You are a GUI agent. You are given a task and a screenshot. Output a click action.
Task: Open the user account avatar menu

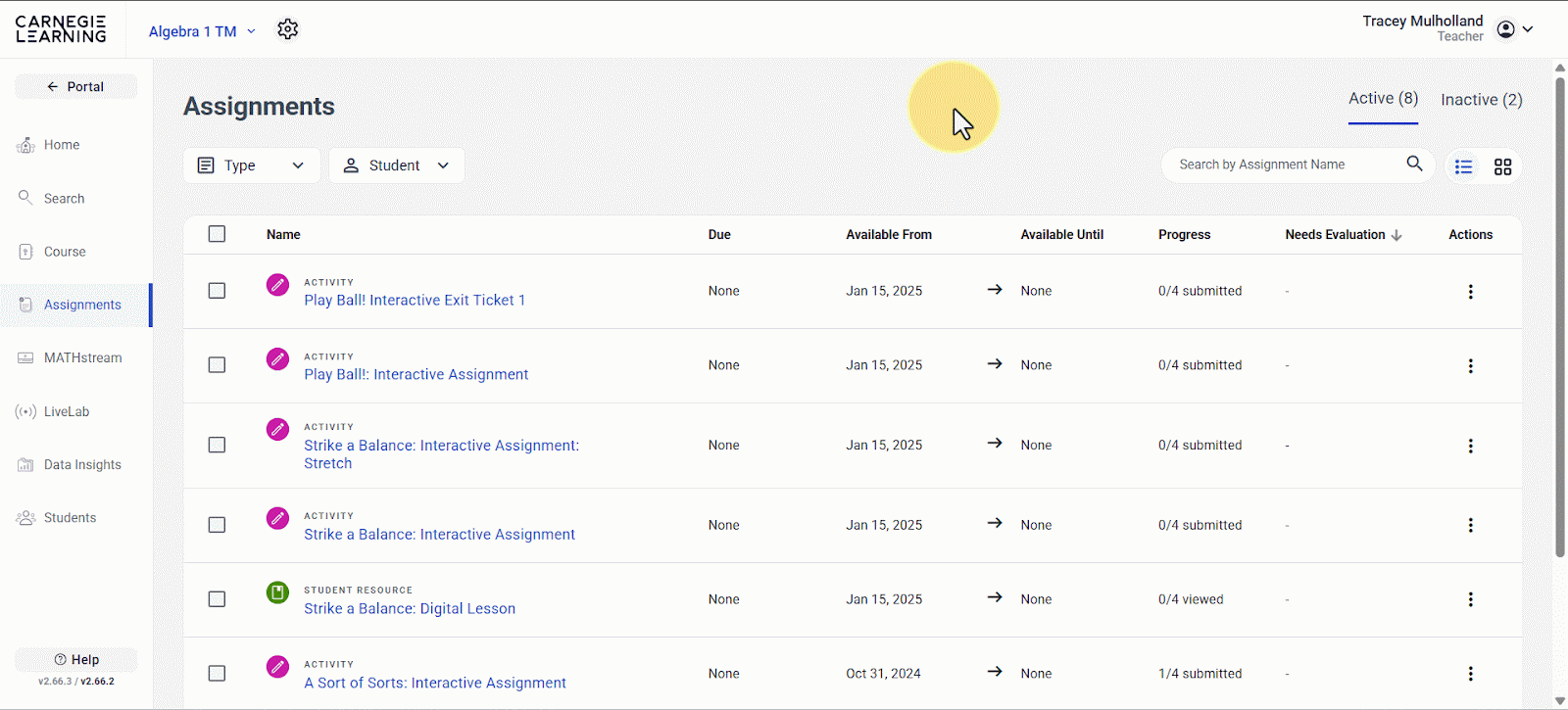(1506, 29)
